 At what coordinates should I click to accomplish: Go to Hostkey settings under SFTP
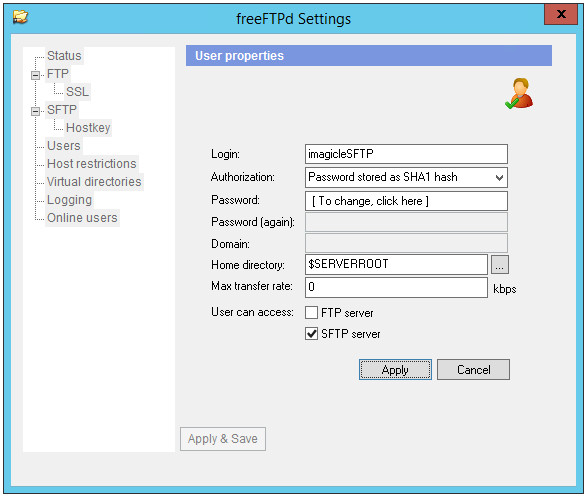(x=88, y=128)
